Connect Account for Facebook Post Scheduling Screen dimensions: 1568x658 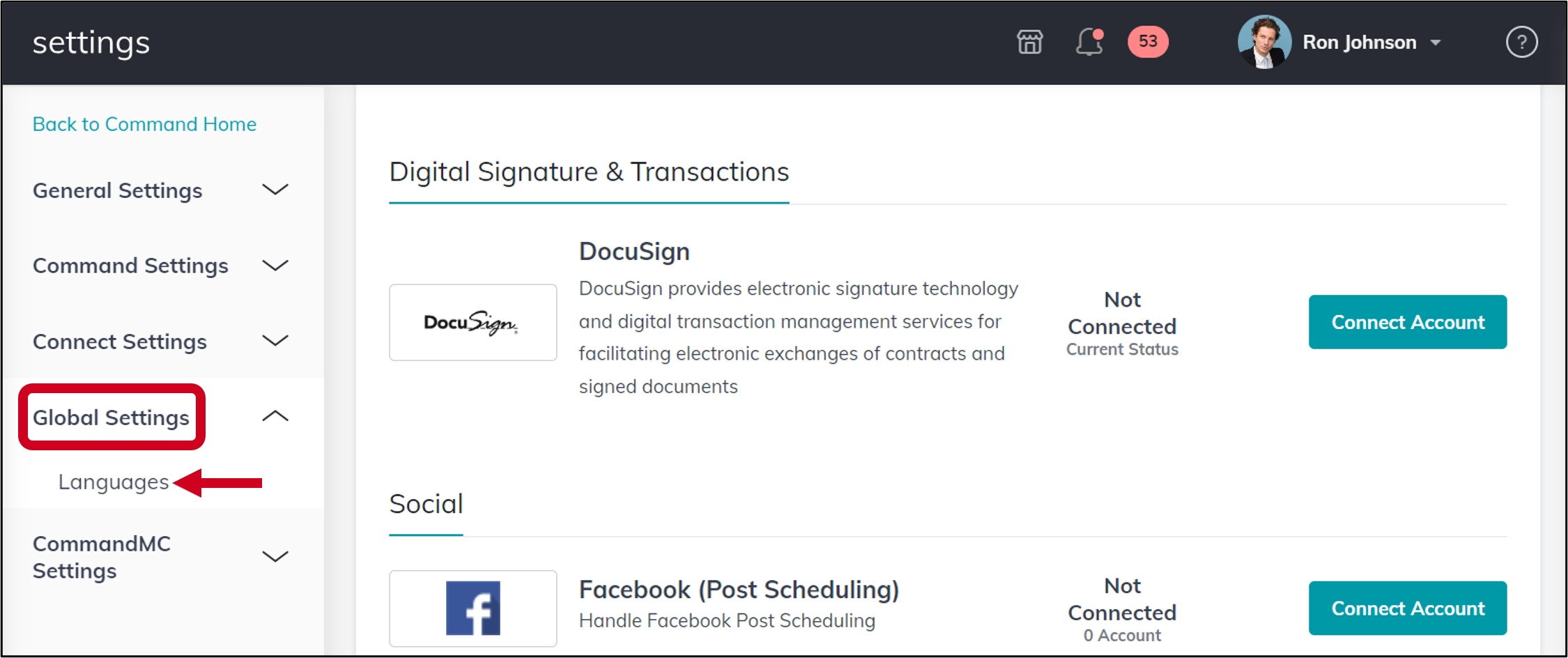point(1408,608)
